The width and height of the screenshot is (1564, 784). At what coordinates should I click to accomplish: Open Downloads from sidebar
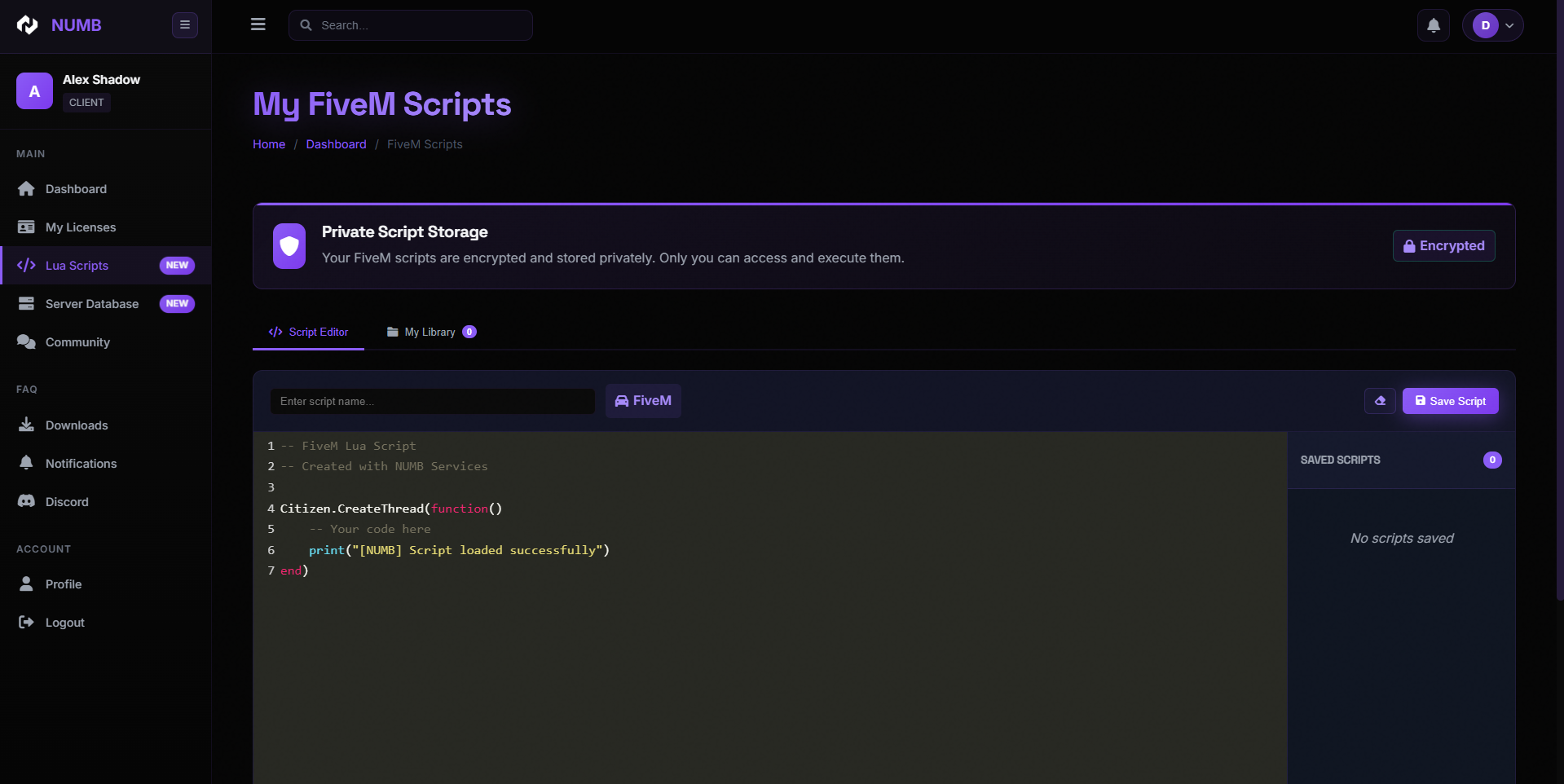(x=106, y=425)
